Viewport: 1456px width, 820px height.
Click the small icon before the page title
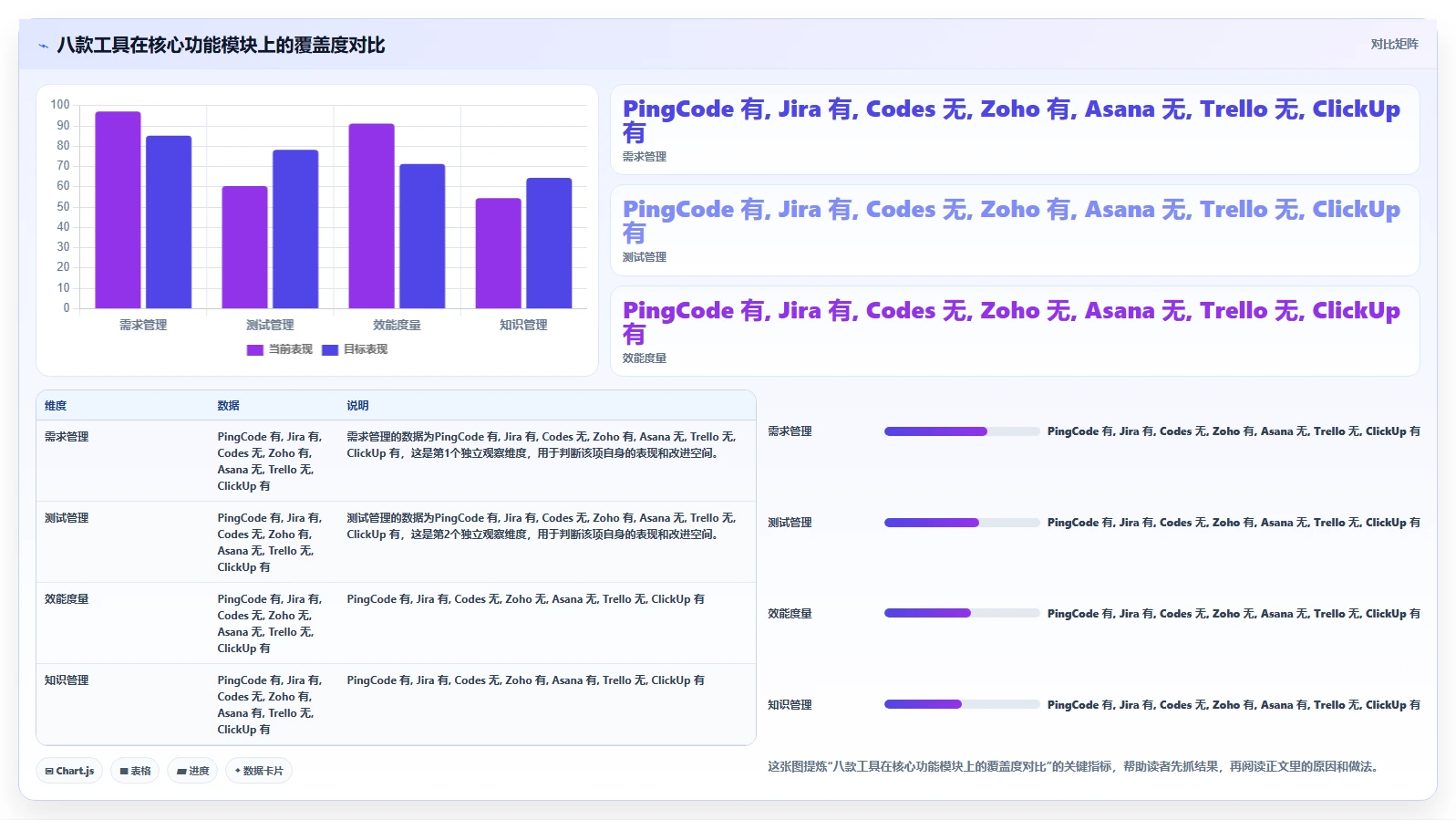[43, 46]
